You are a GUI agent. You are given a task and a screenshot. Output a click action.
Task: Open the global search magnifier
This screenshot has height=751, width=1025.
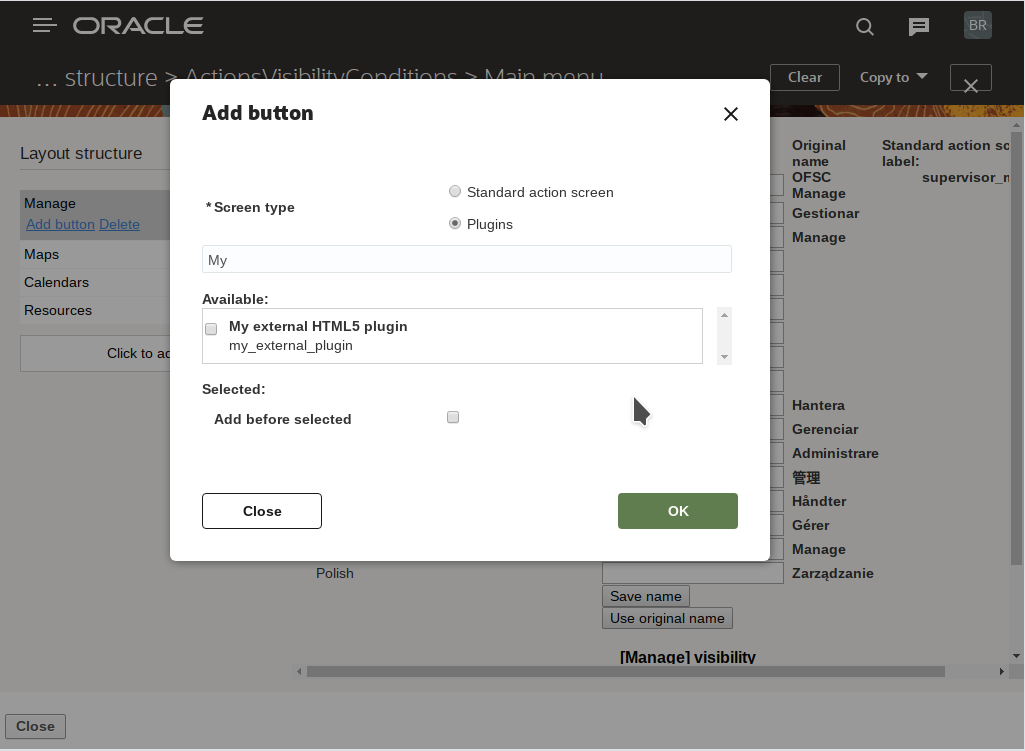coord(864,27)
